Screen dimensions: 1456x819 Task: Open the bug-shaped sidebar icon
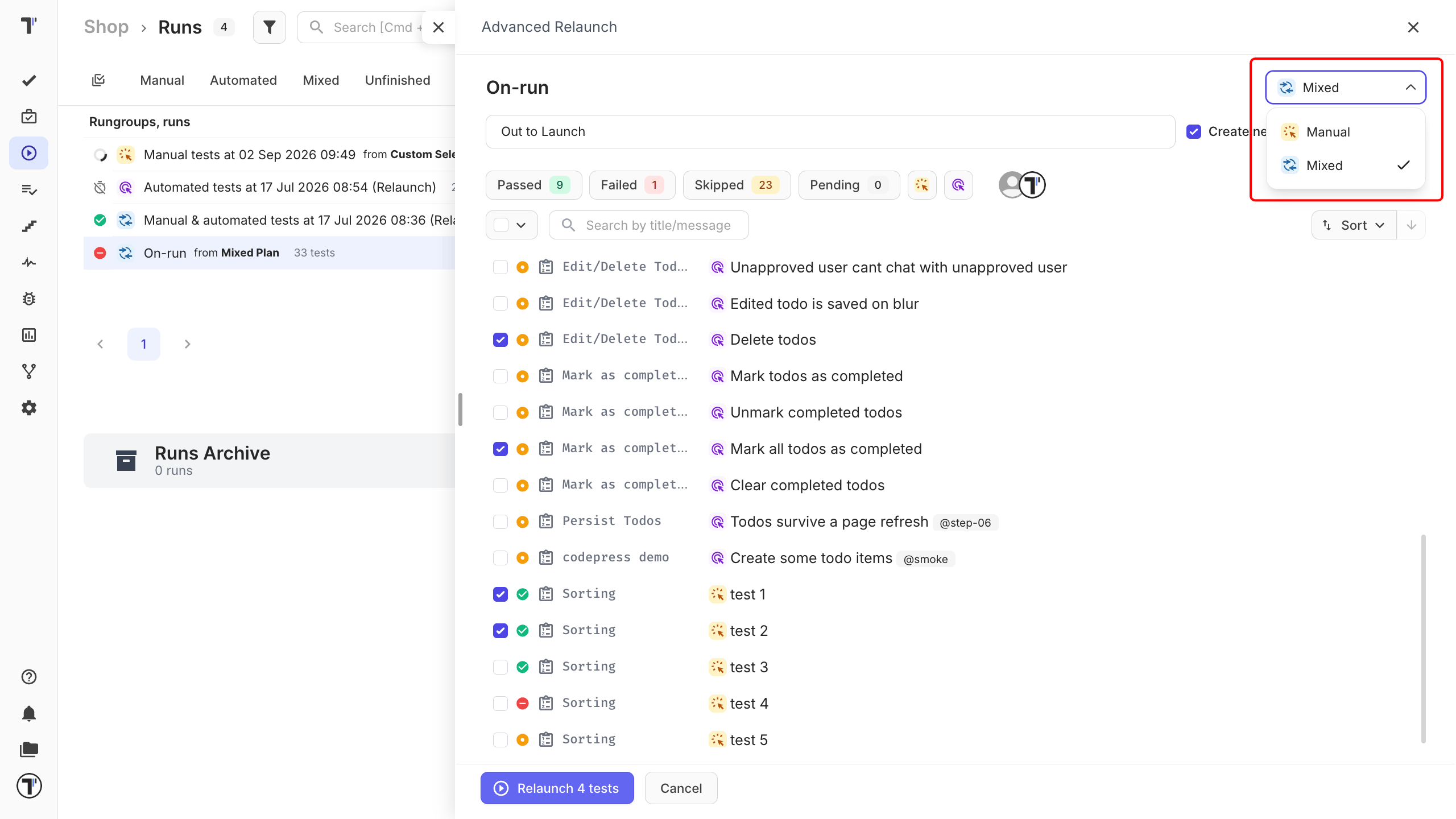[29, 299]
